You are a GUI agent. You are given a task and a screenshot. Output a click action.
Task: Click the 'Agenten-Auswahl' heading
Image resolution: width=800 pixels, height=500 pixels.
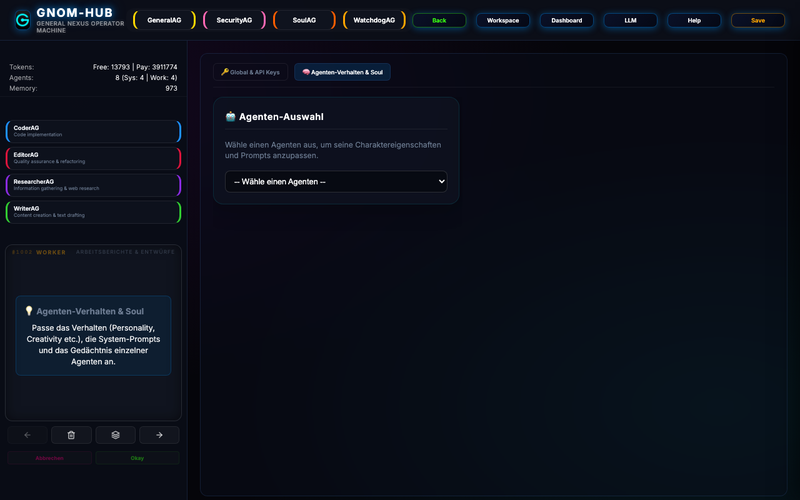click(281, 117)
